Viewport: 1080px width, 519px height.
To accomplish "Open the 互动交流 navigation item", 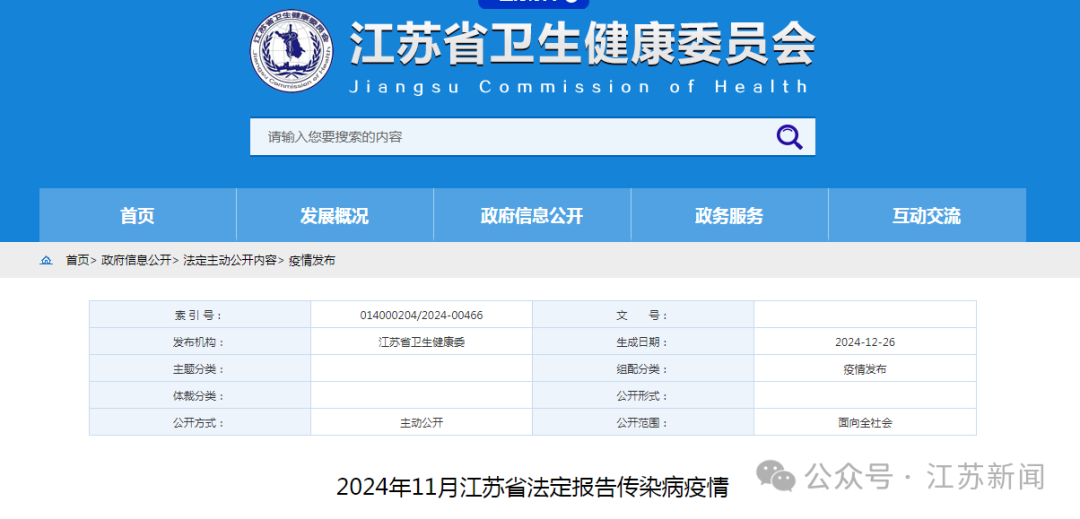I will (926, 216).
